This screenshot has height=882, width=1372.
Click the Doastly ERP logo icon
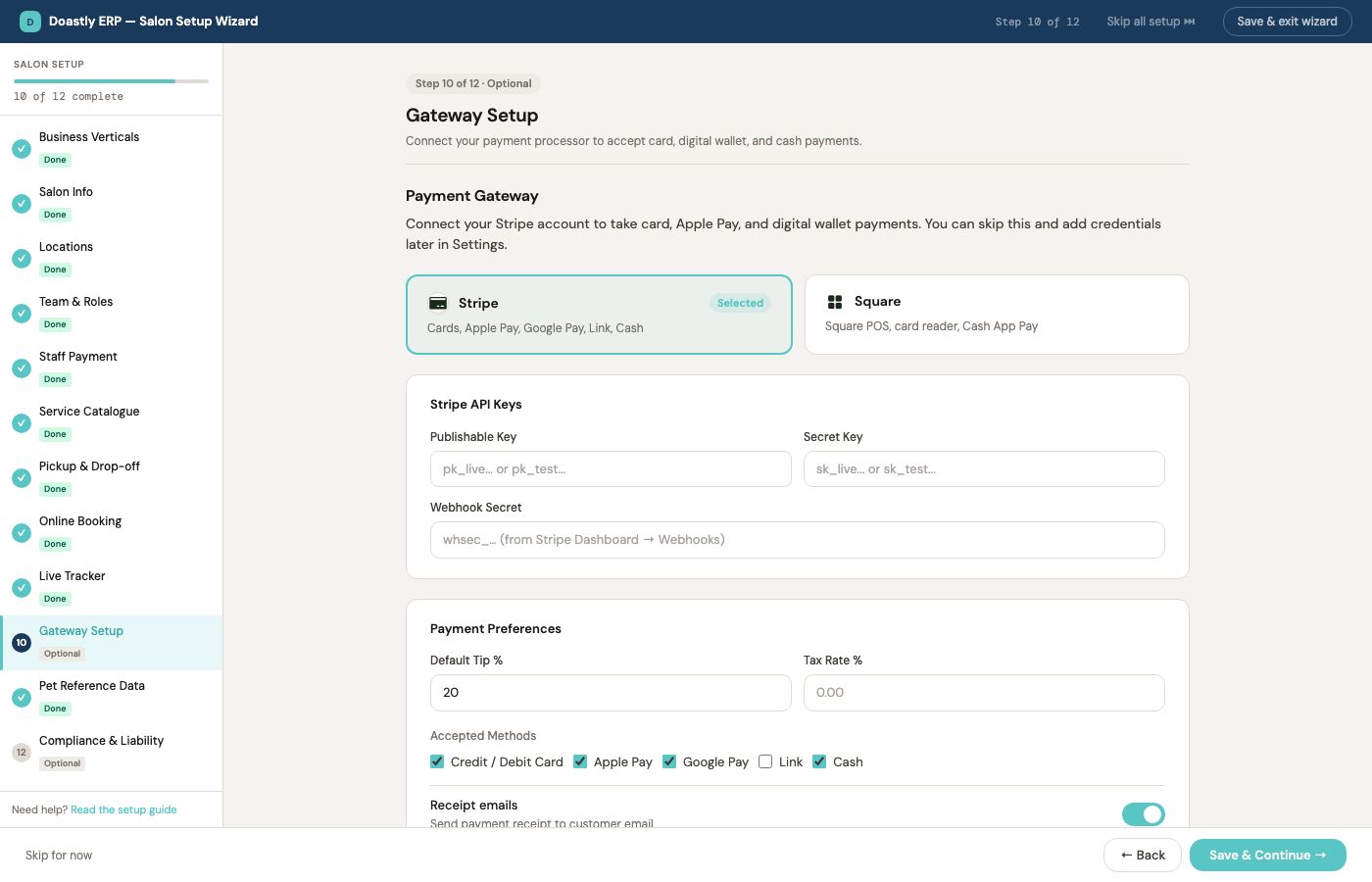tap(30, 22)
